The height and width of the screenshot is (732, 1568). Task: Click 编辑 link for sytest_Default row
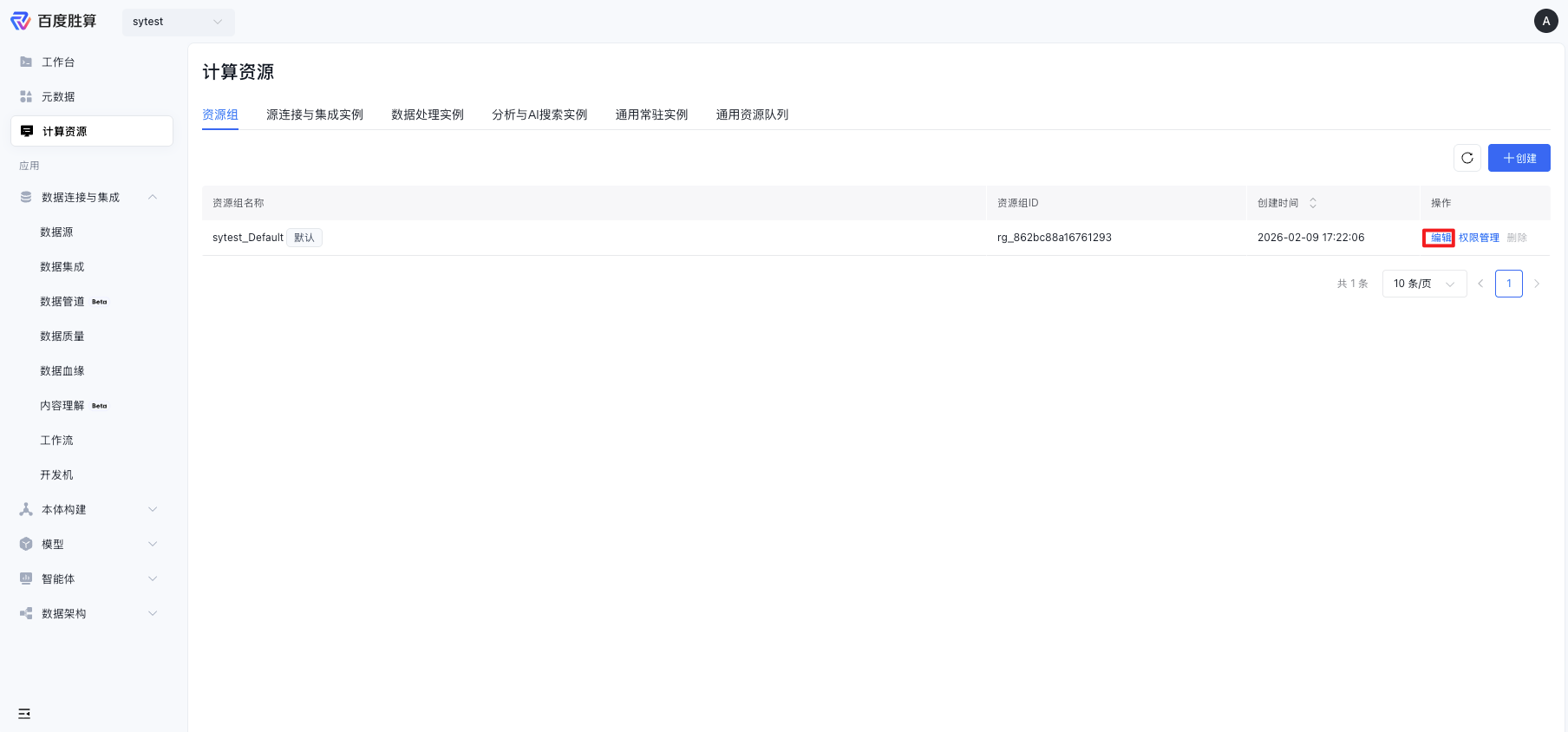pos(1441,238)
